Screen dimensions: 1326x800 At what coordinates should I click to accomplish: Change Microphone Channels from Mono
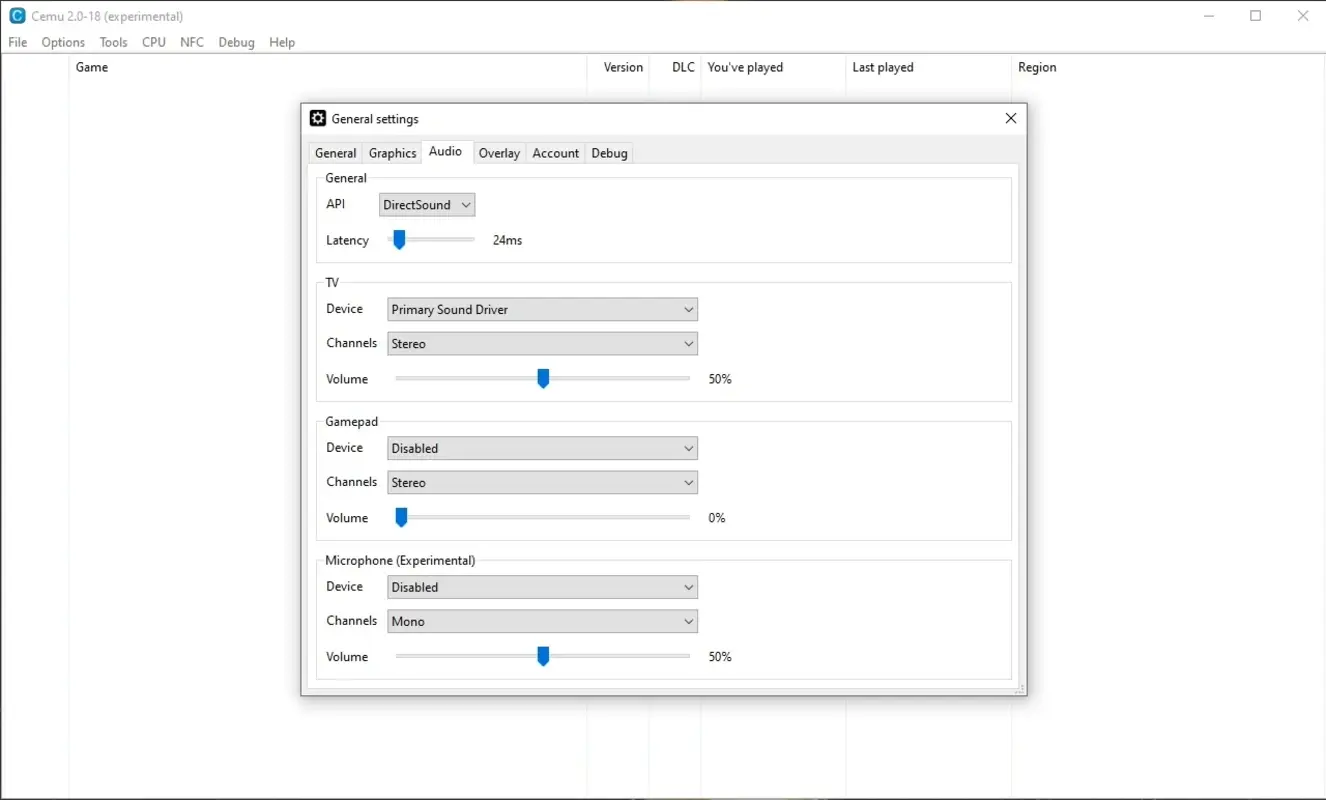541,621
